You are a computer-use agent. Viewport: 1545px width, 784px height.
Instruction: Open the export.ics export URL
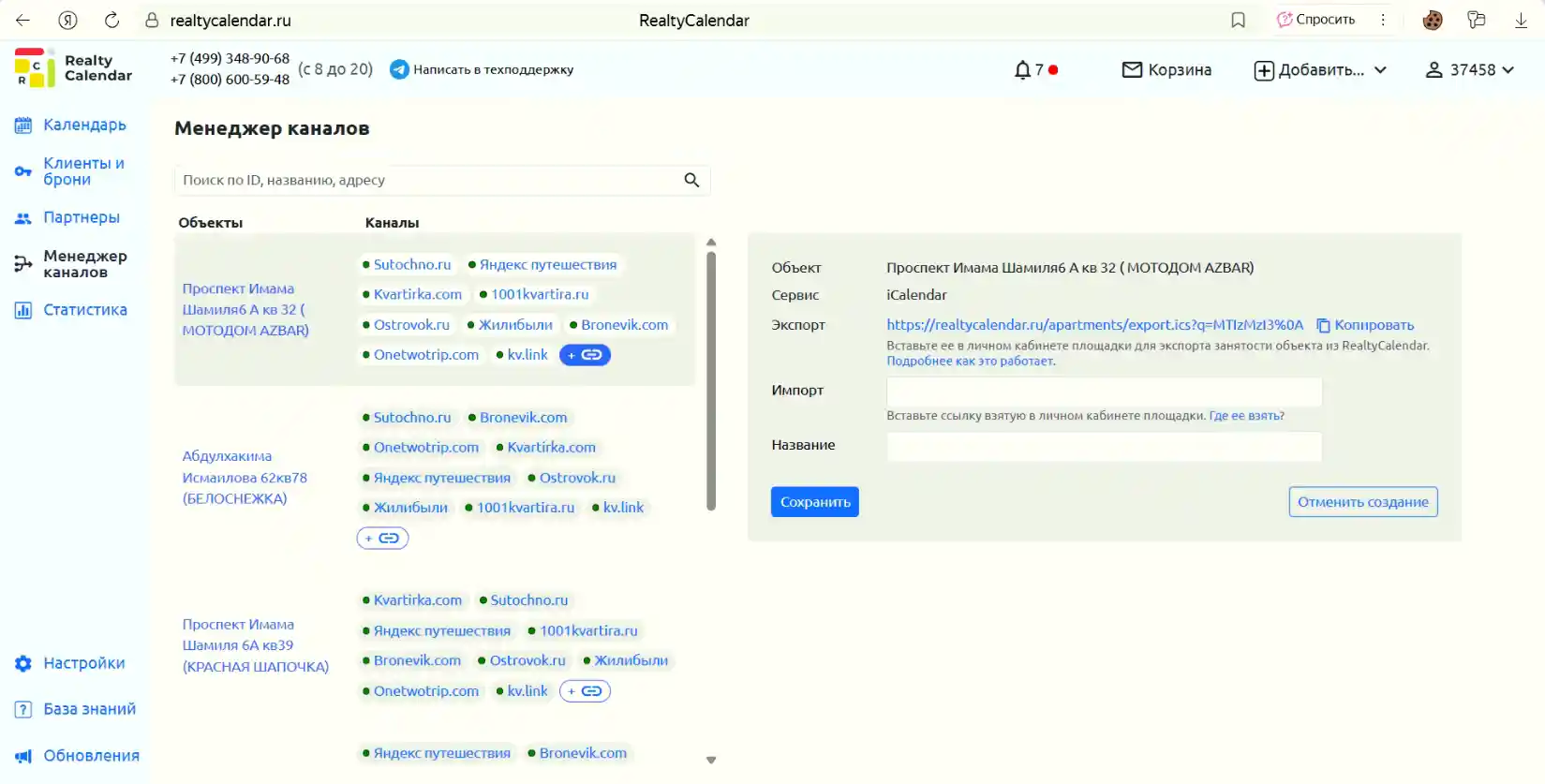1094,325
